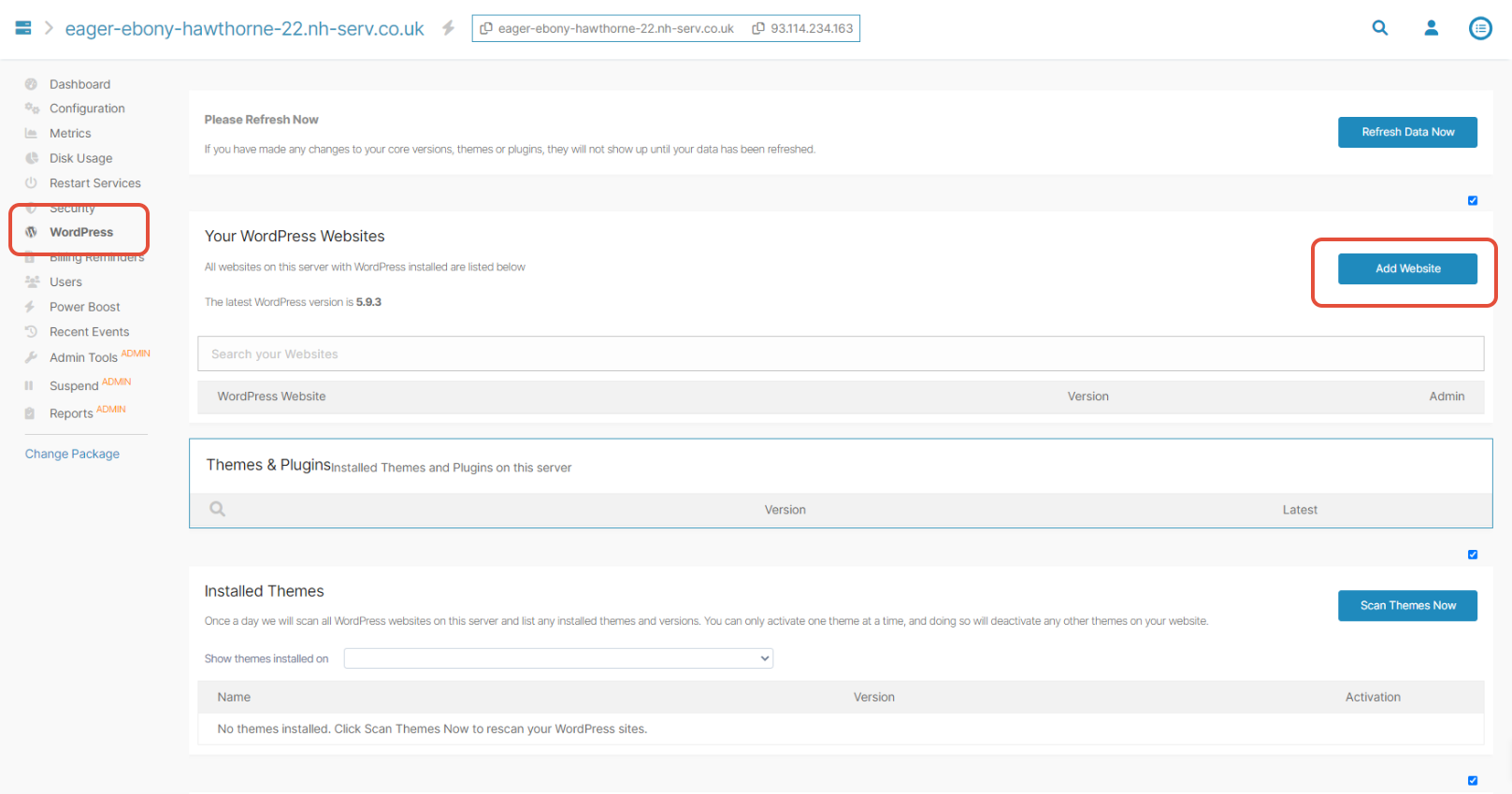Click the Dashboard sidebar icon
The width and height of the screenshot is (1512, 794).
point(31,84)
